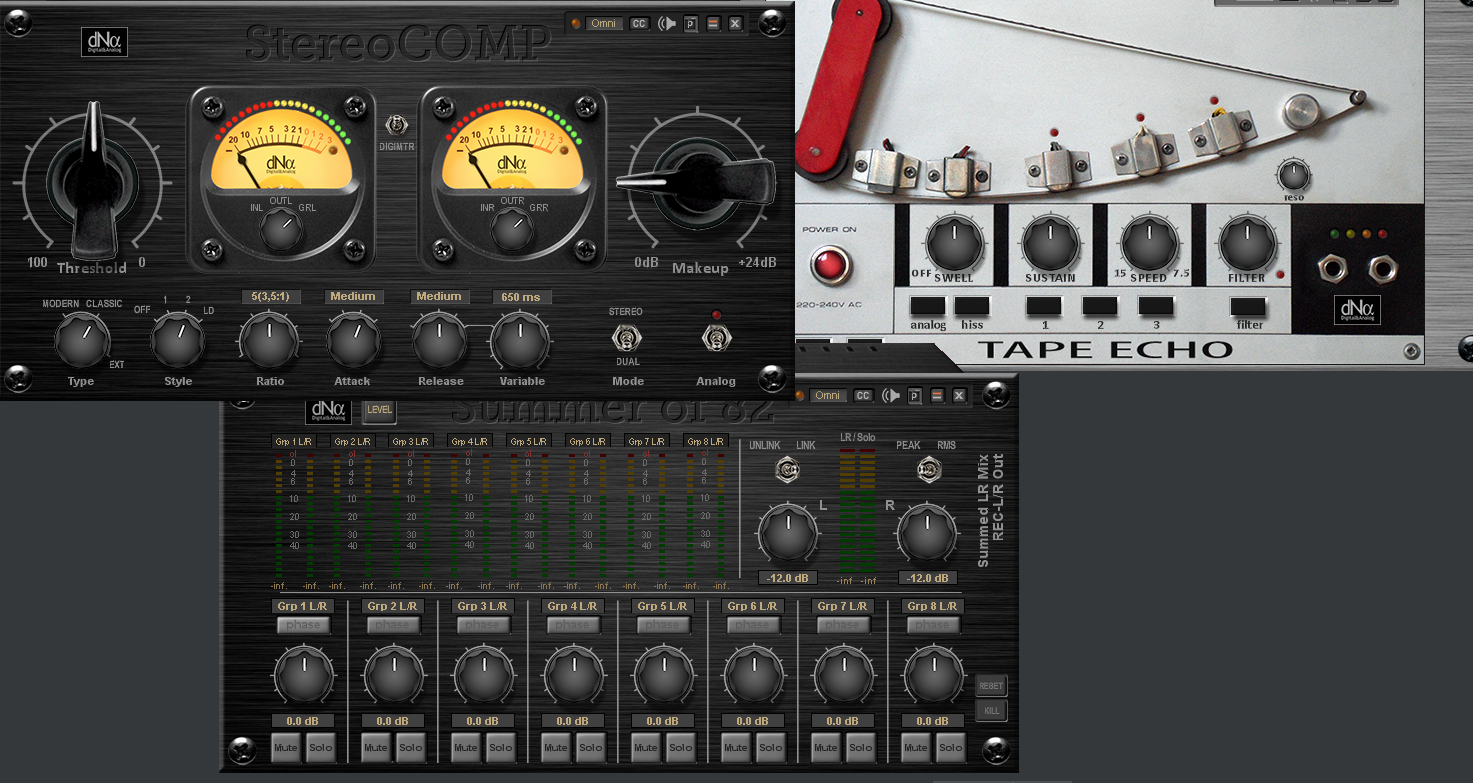
Task: Flip the Stereo/Dual Mode switch
Action: pyautogui.click(x=626, y=337)
